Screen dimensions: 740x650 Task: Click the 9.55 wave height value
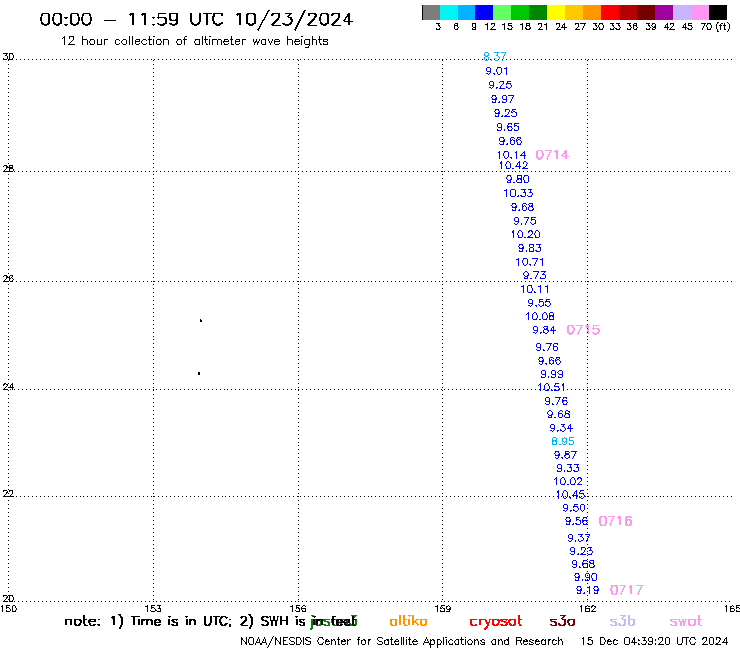[539, 303]
